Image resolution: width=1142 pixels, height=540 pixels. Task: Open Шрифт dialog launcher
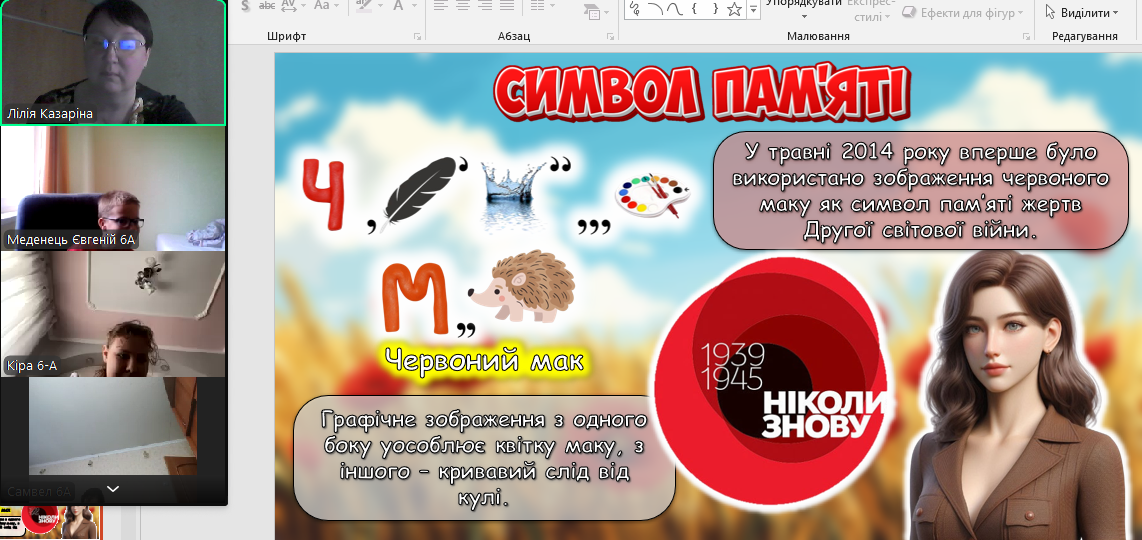click(417, 36)
